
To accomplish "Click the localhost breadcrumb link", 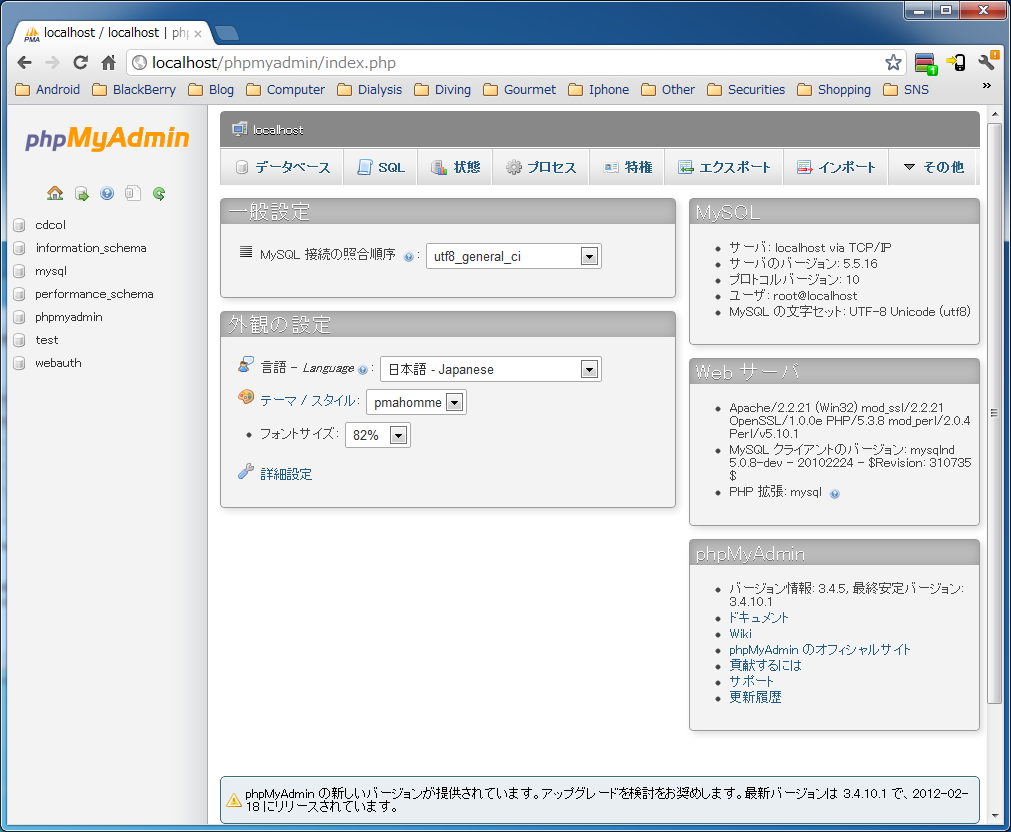I will [278, 130].
